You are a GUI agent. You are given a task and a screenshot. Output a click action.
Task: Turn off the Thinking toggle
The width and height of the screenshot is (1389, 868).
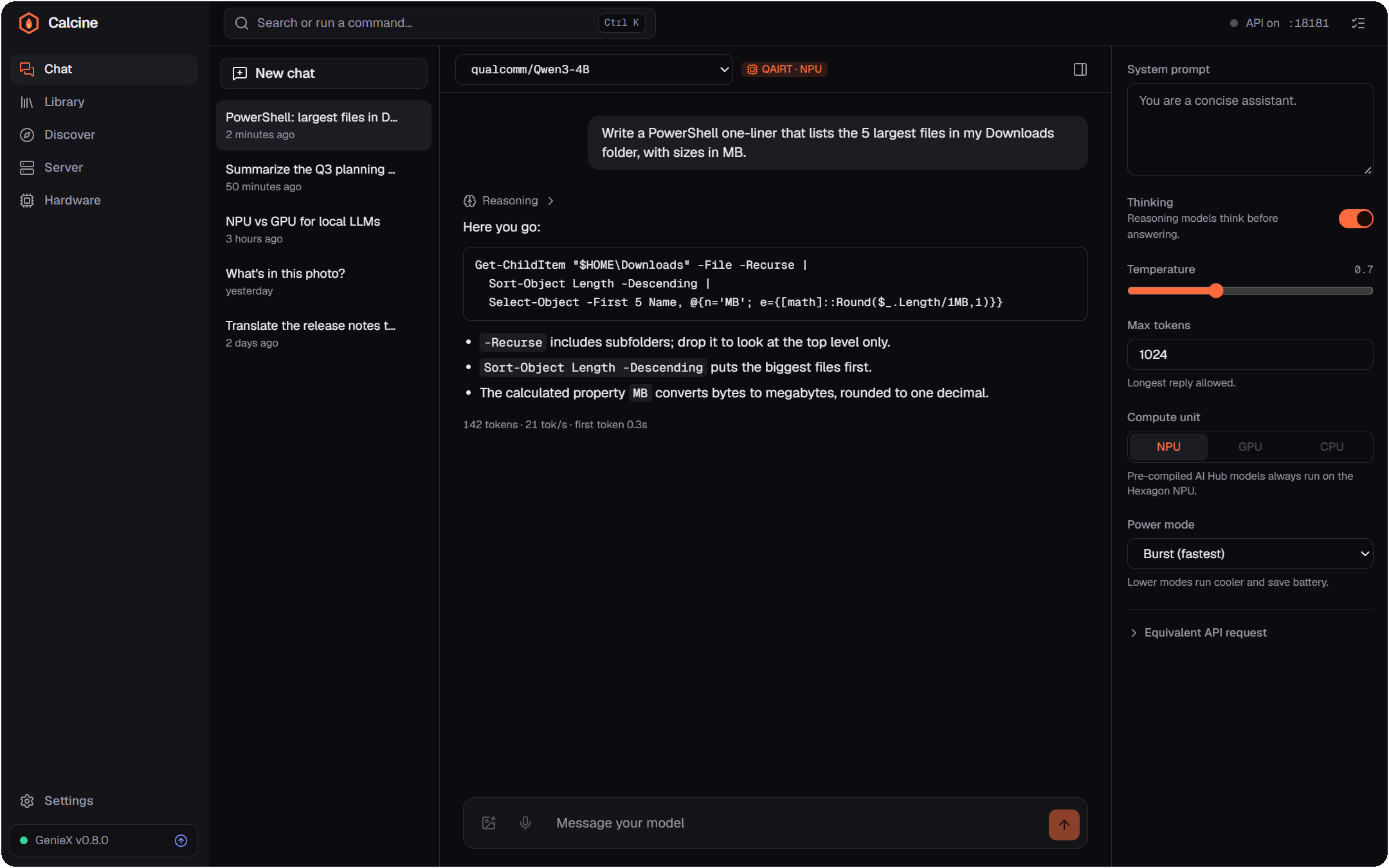point(1356,219)
